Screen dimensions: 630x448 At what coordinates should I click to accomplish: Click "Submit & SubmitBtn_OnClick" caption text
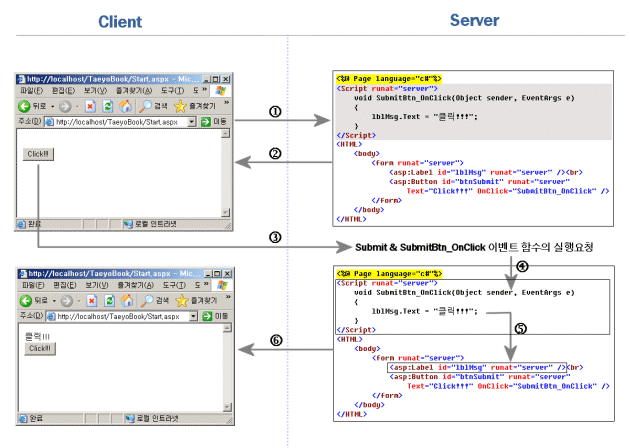click(x=420, y=247)
